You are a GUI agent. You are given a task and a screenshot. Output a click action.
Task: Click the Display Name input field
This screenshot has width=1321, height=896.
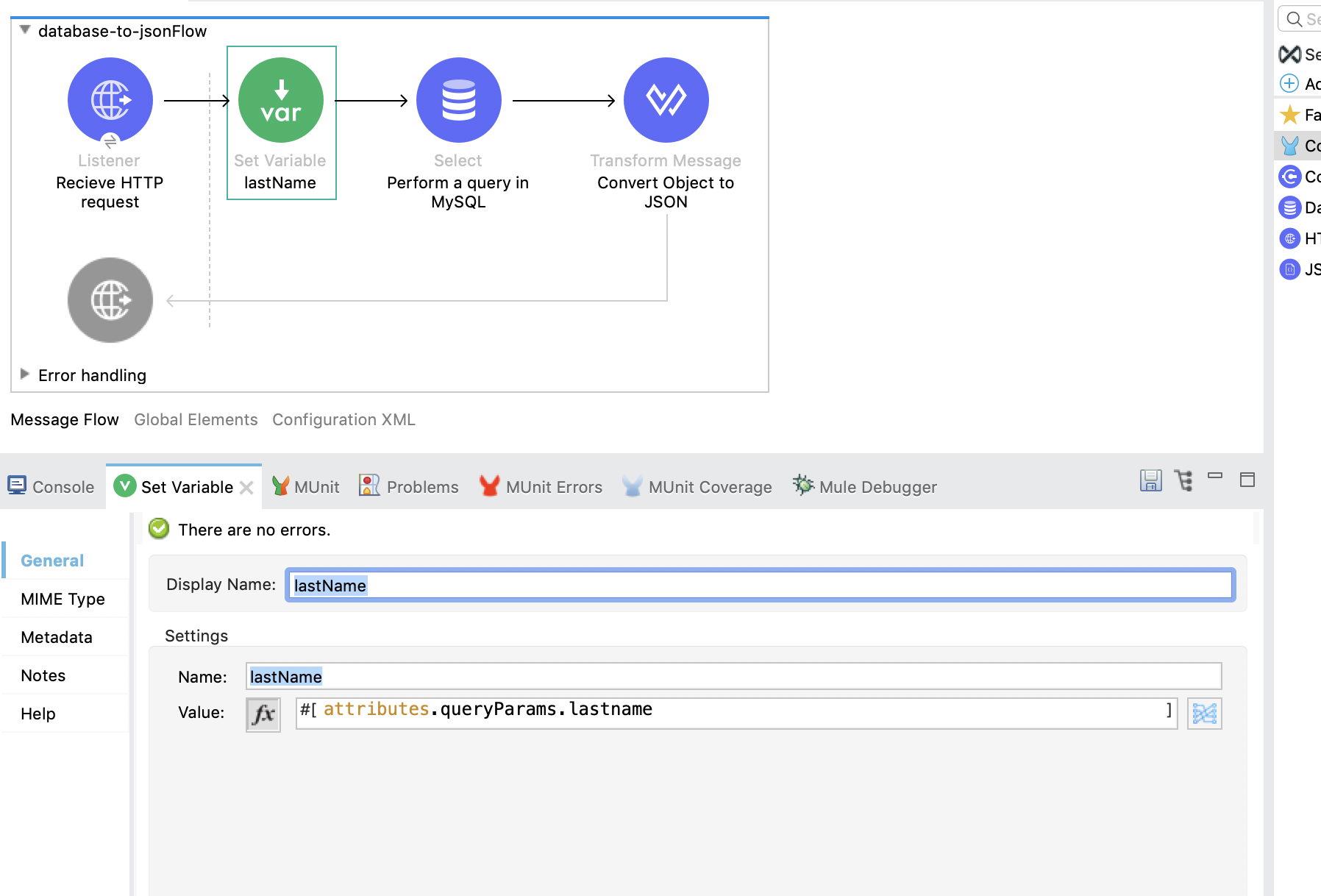click(x=760, y=586)
